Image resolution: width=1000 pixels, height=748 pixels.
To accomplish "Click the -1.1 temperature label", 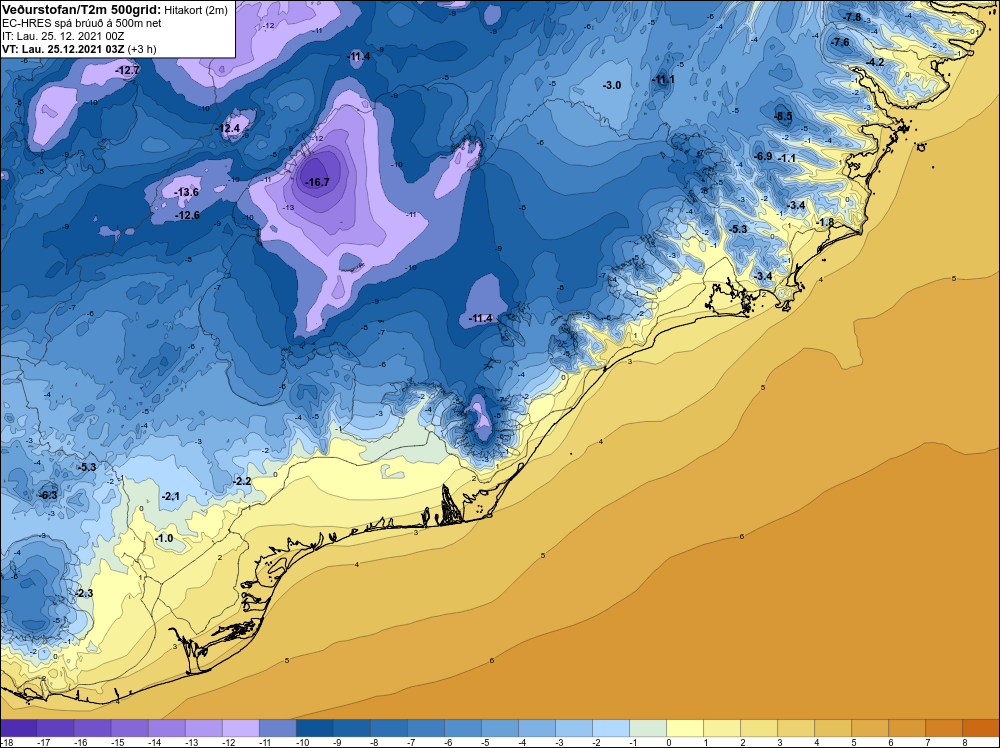I will [x=788, y=159].
